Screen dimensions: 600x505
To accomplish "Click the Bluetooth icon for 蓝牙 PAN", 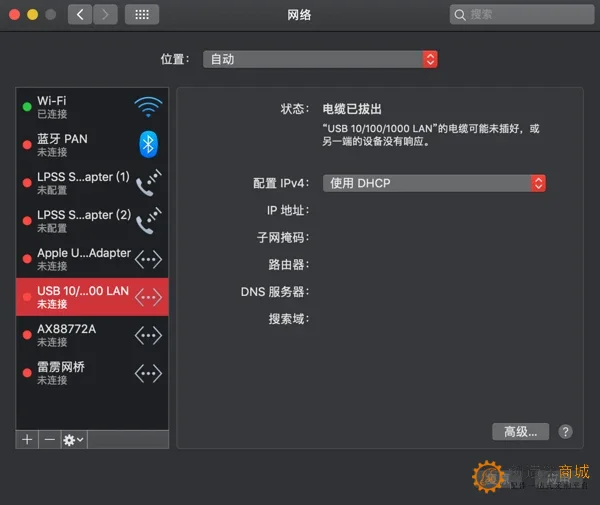I will (148, 145).
